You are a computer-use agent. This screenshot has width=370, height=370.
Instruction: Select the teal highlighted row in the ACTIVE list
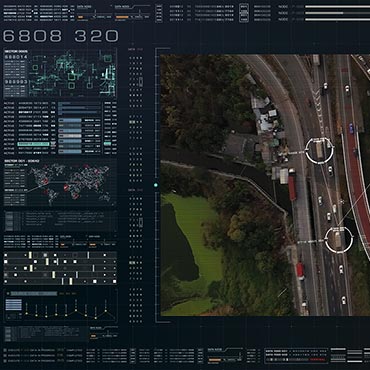pyautogui.click(x=33, y=144)
